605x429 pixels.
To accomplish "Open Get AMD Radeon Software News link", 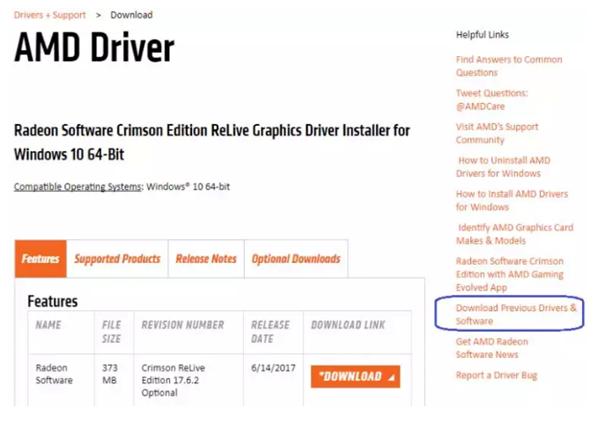I will pos(492,348).
